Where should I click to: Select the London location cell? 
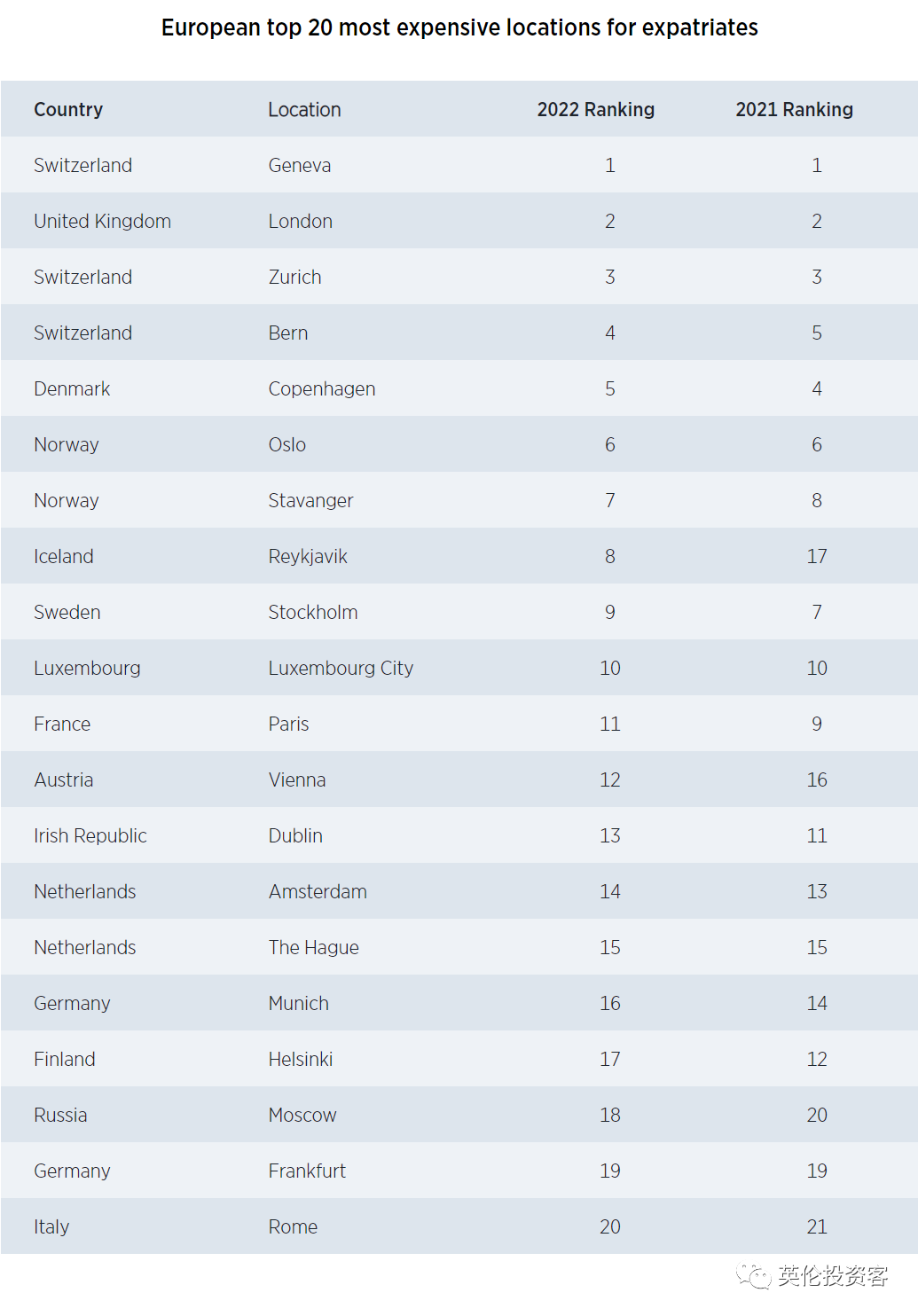(301, 222)
